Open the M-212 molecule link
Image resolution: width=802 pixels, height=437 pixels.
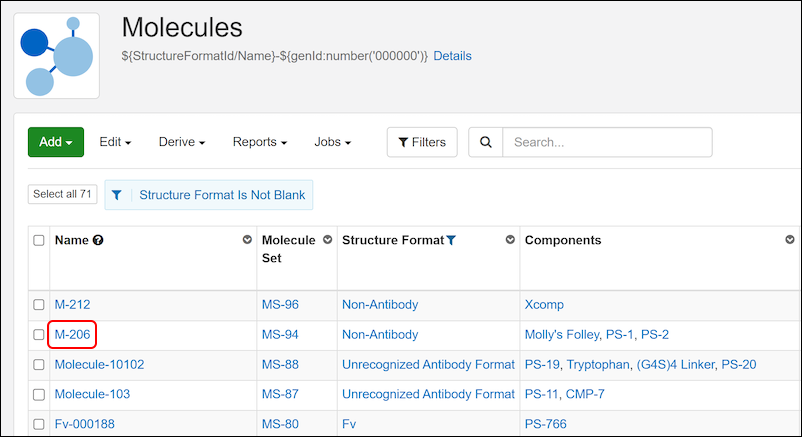coord(72,304)
